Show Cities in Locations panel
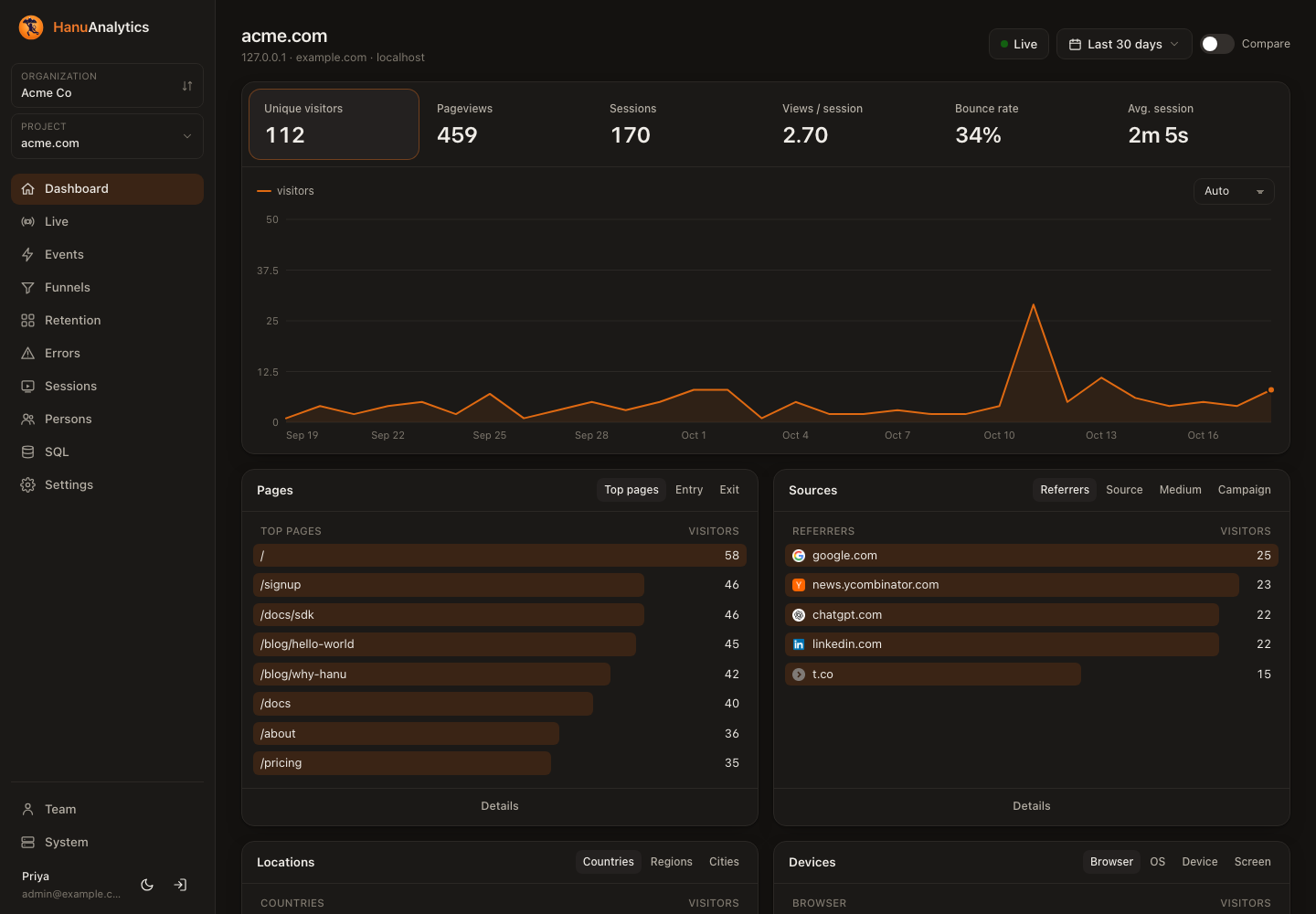This screenshot has width=1316, height=914. 724,862
